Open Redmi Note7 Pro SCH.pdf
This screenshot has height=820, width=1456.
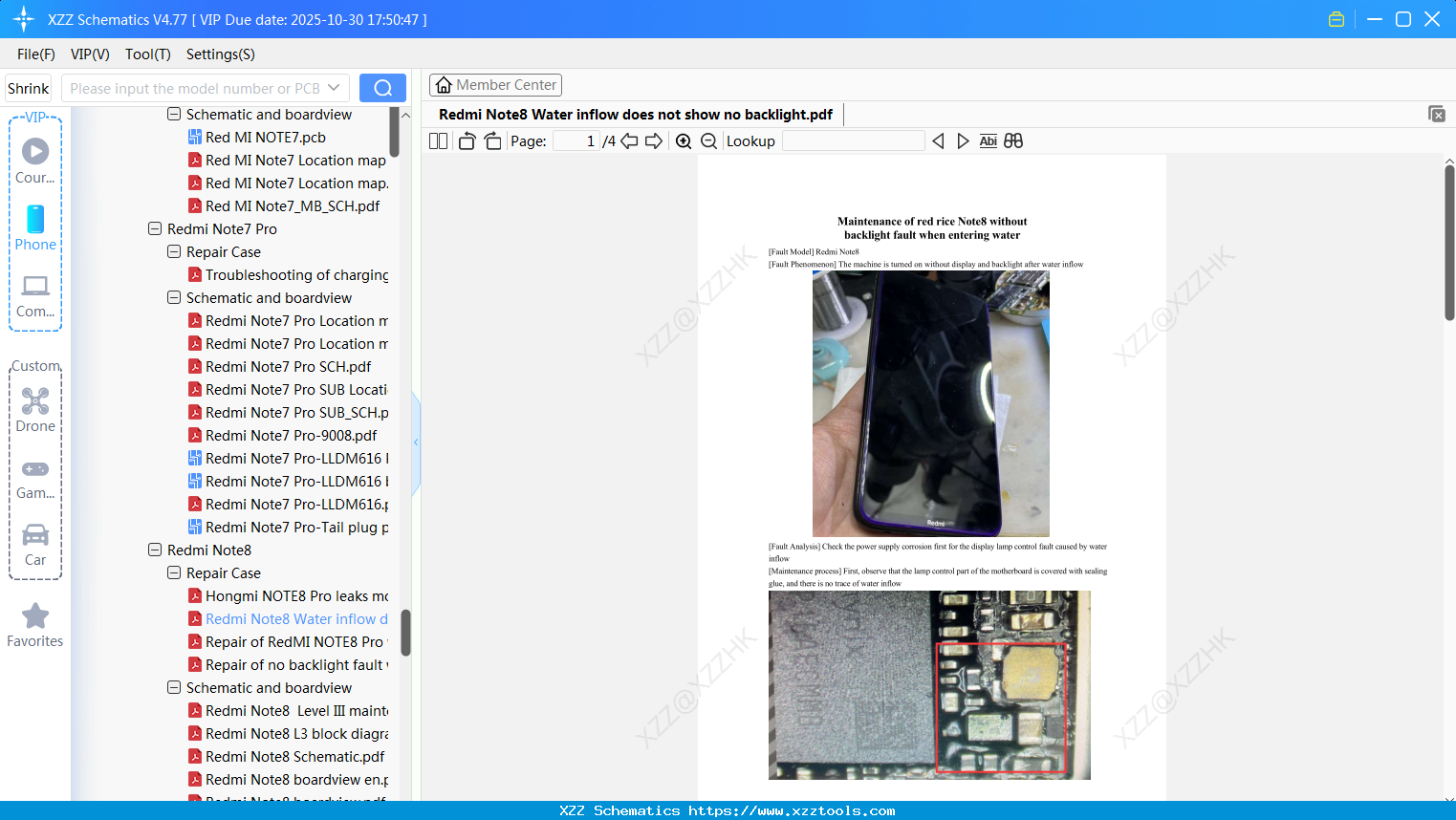coord(279,367)
